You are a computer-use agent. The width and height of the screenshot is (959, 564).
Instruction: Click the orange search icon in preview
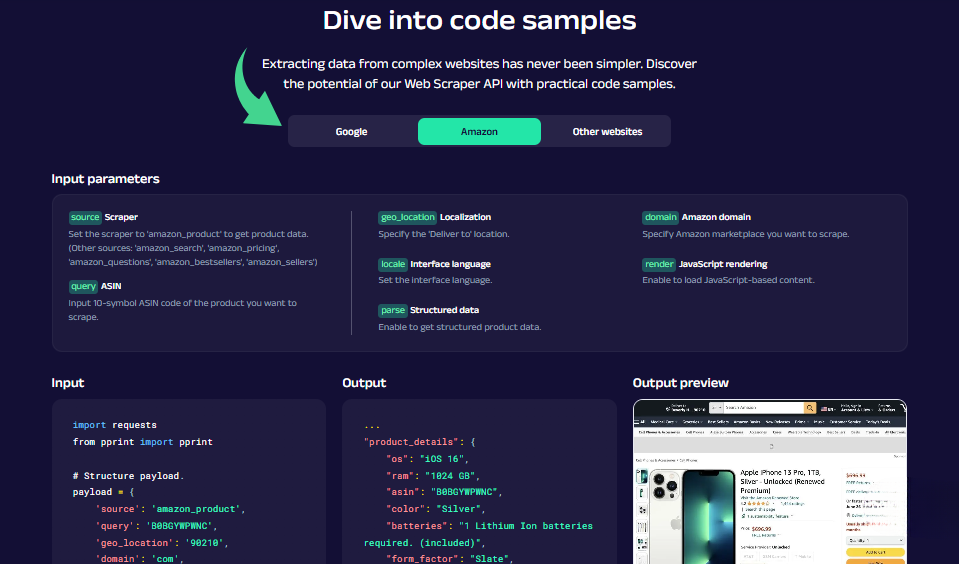810,408
